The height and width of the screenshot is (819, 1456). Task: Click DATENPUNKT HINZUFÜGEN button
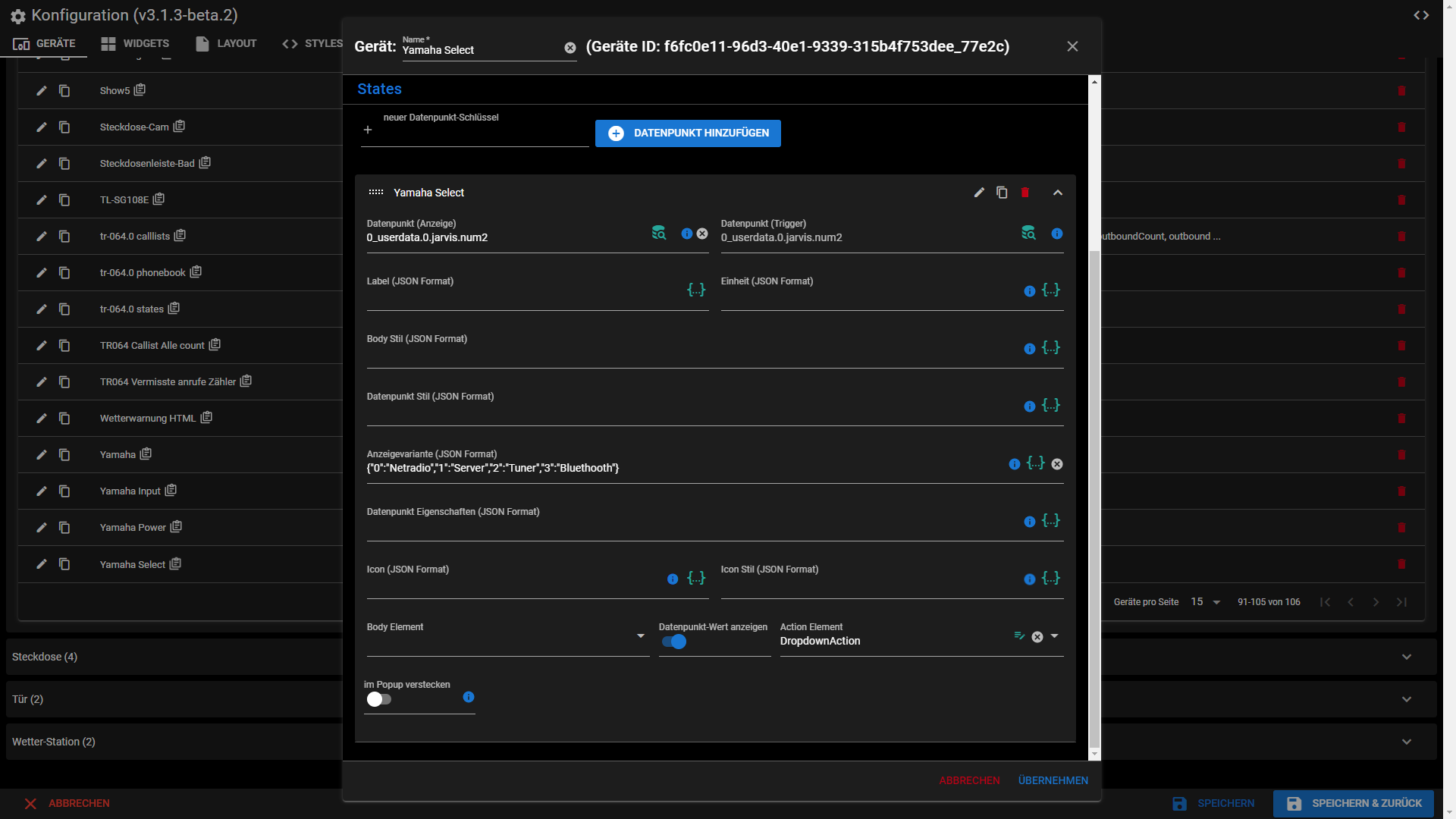pyautogui.click(x=688, y=133)
